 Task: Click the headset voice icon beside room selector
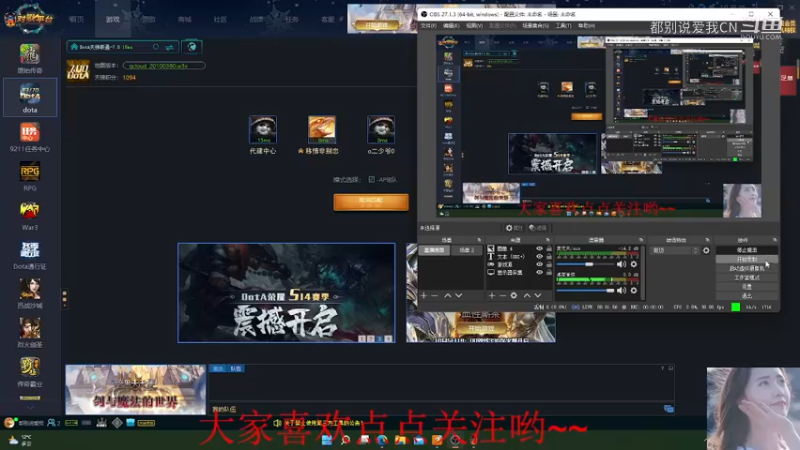pyautogui.click(x=192, y=47)
